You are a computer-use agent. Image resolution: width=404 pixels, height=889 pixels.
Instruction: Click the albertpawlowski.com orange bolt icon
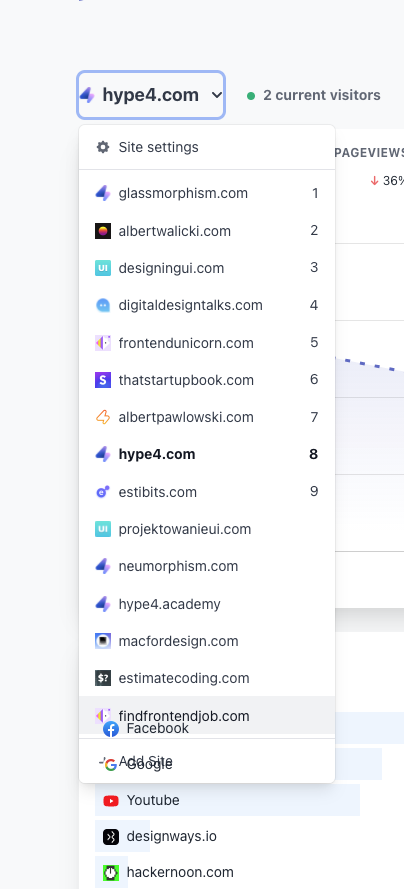(103, 417)
